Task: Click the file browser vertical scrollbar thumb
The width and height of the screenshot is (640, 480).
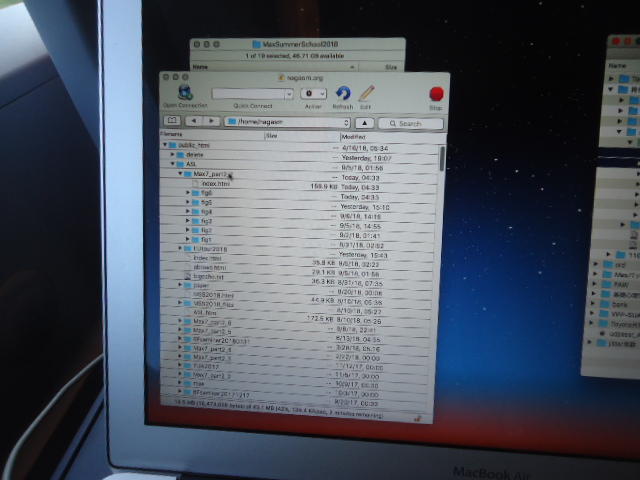Action: pyautogui.click(x=442, y=158)
